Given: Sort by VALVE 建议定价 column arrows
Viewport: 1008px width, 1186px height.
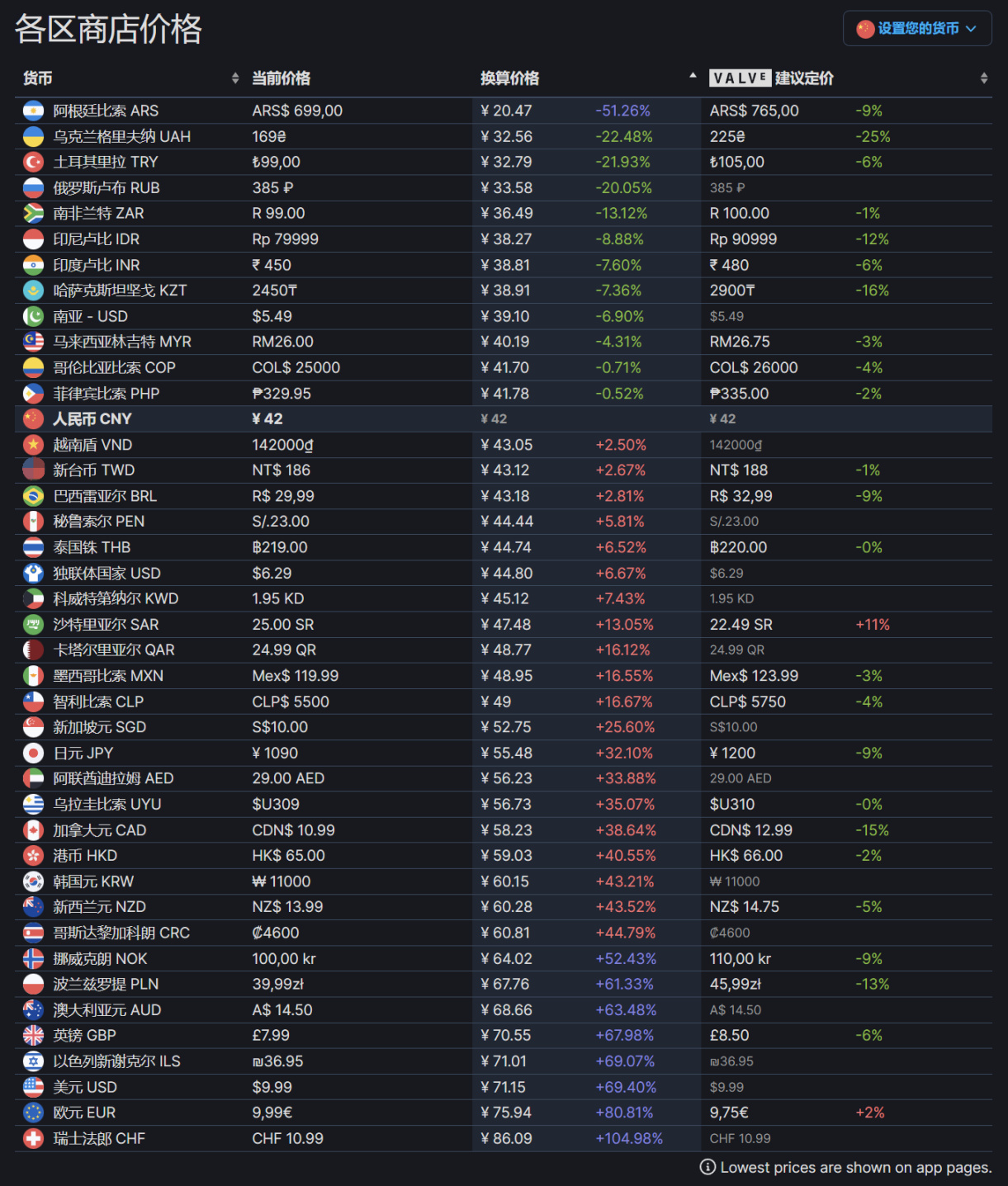Looking at the screenshot, I should (x=984, y=78).
